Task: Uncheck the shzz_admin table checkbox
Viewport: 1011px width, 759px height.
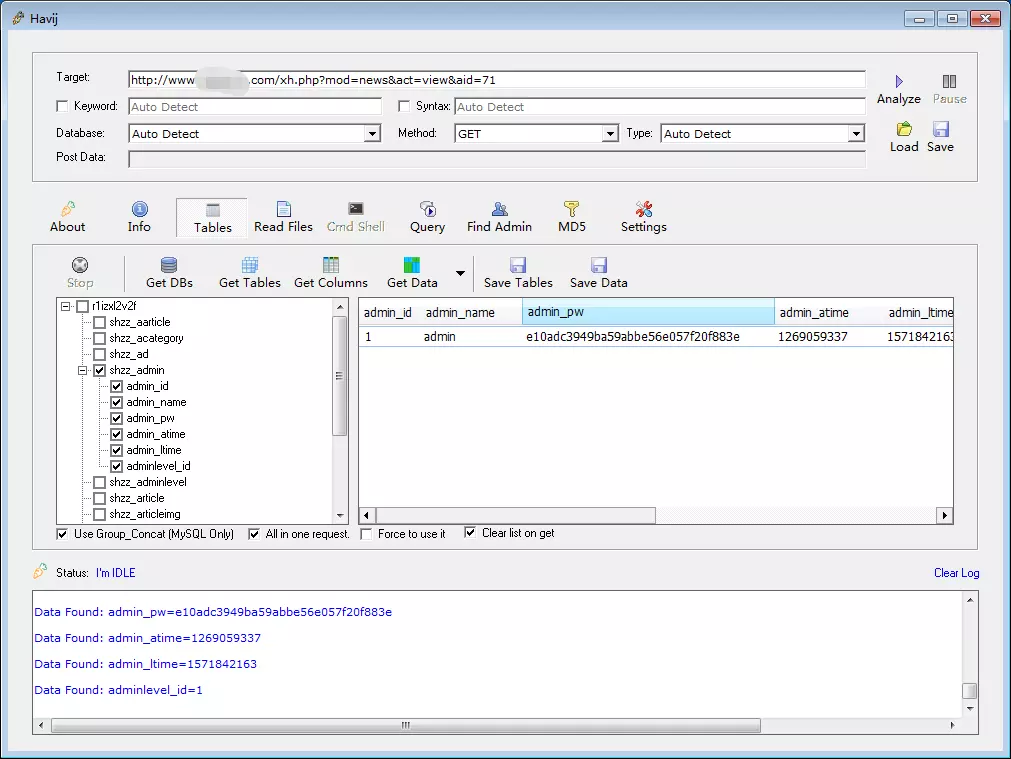Action: tap(99, 370)
